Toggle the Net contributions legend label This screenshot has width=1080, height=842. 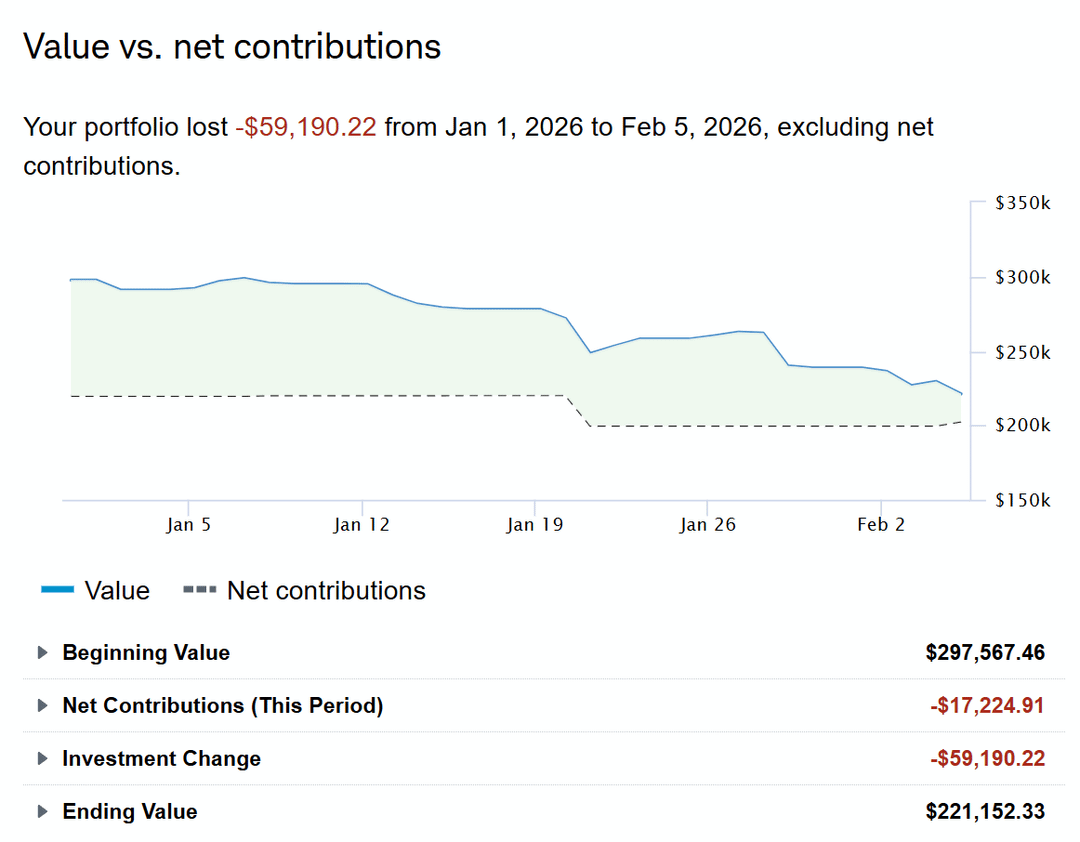tap(326, 591)
